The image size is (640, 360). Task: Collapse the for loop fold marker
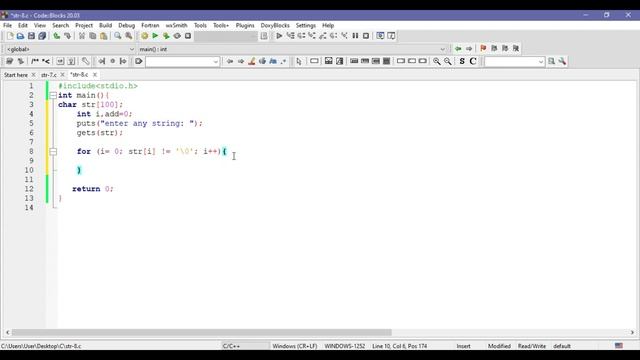coord(53,152)
